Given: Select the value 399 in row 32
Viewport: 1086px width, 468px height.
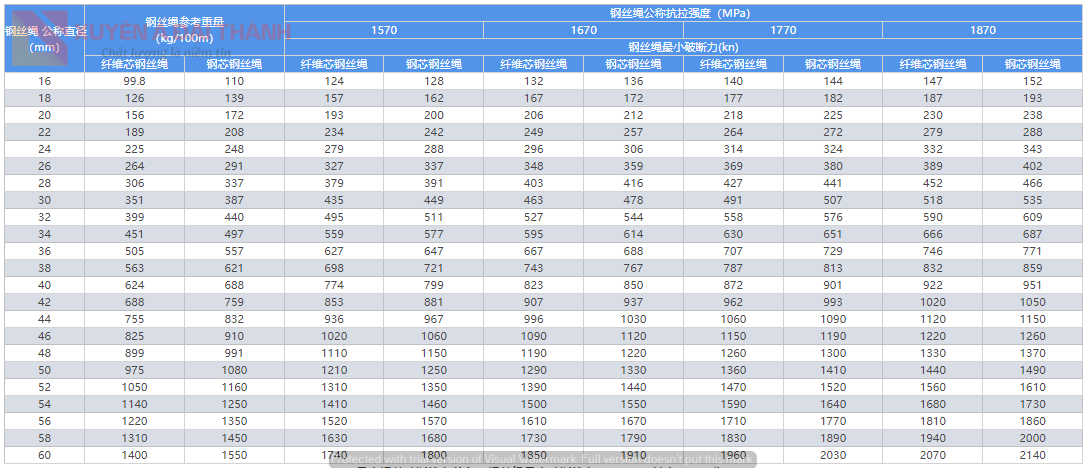Looking at the screenshot, I should tap(134, 217).
